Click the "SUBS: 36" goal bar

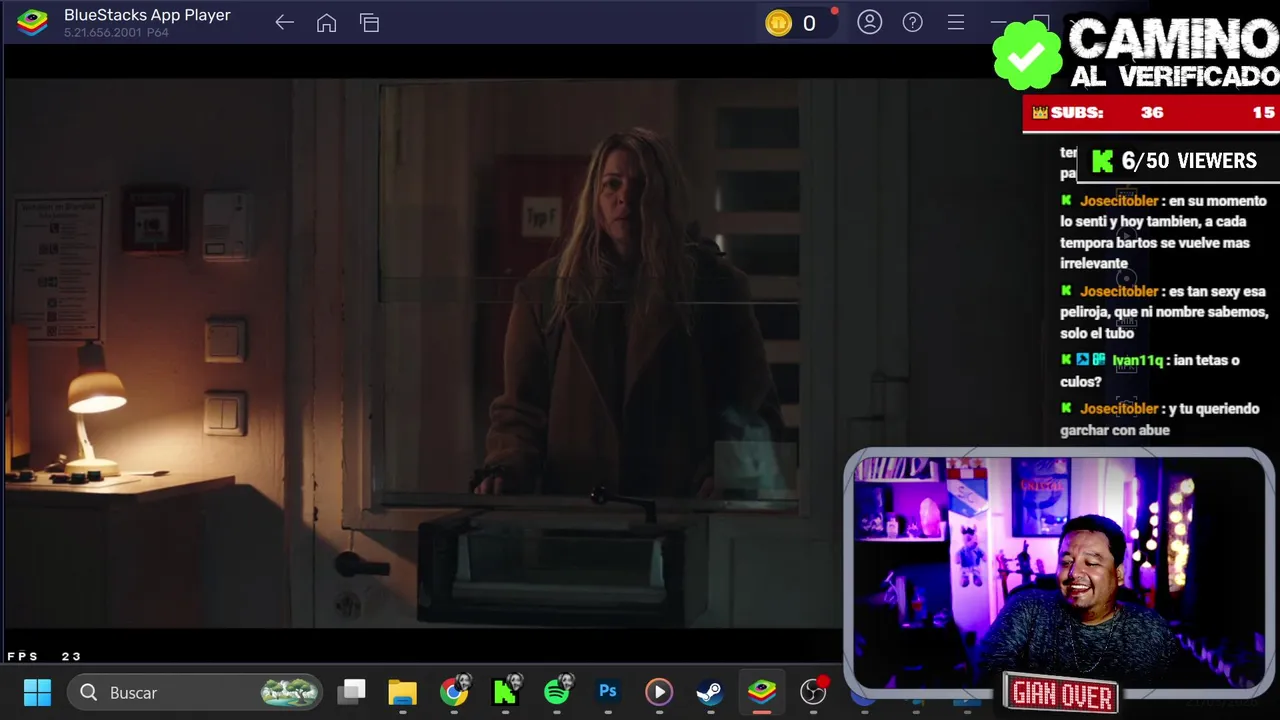(x=1151, y=113)
